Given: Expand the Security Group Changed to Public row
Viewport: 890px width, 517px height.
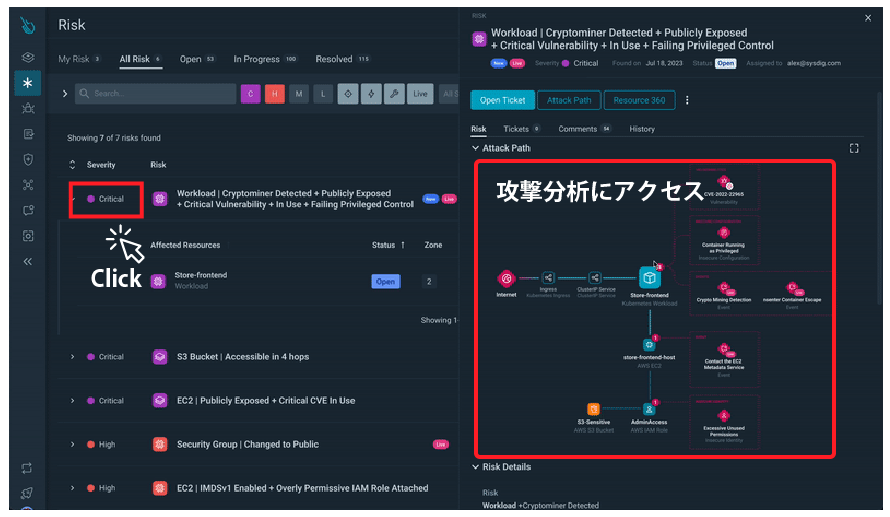Looking at the screenshot, I should 72,444.
